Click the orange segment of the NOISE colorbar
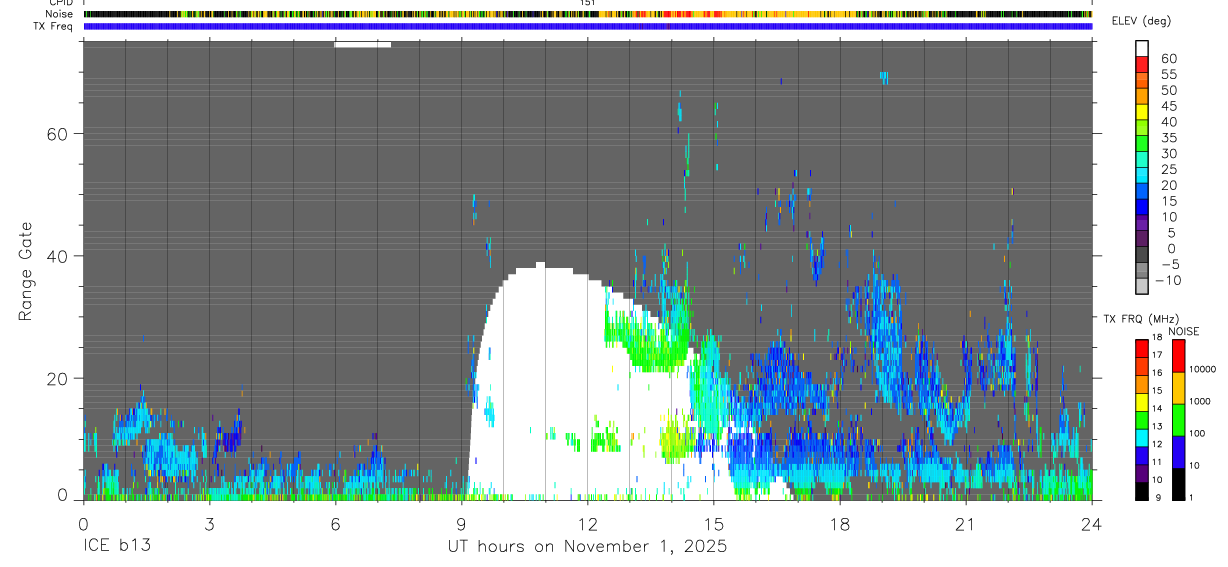Viewport: 1228px width, 567px height. coord(1178,388)
